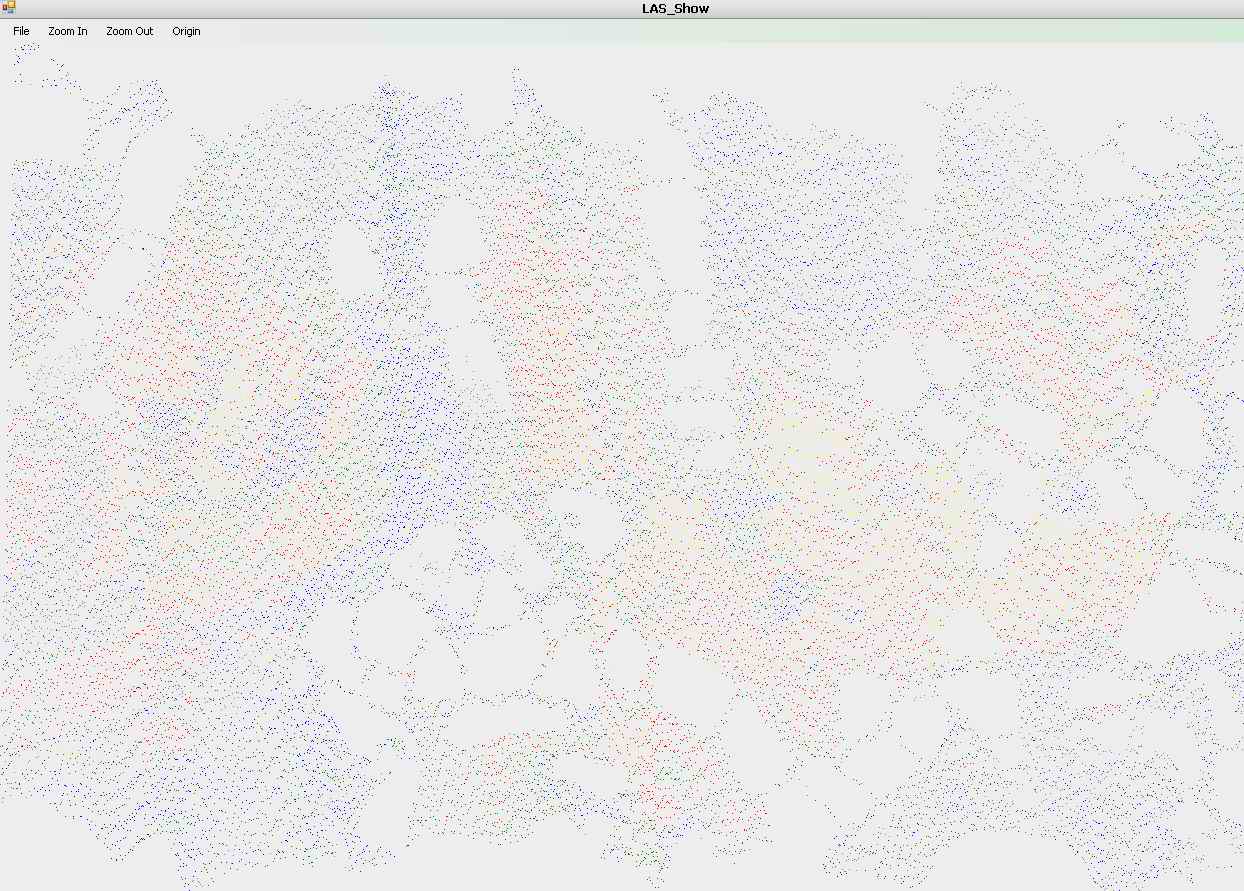Click the Zoom Out menu item
Image resolution: width=1244 pixels, height=891 pixels.
tap(130, 31)
